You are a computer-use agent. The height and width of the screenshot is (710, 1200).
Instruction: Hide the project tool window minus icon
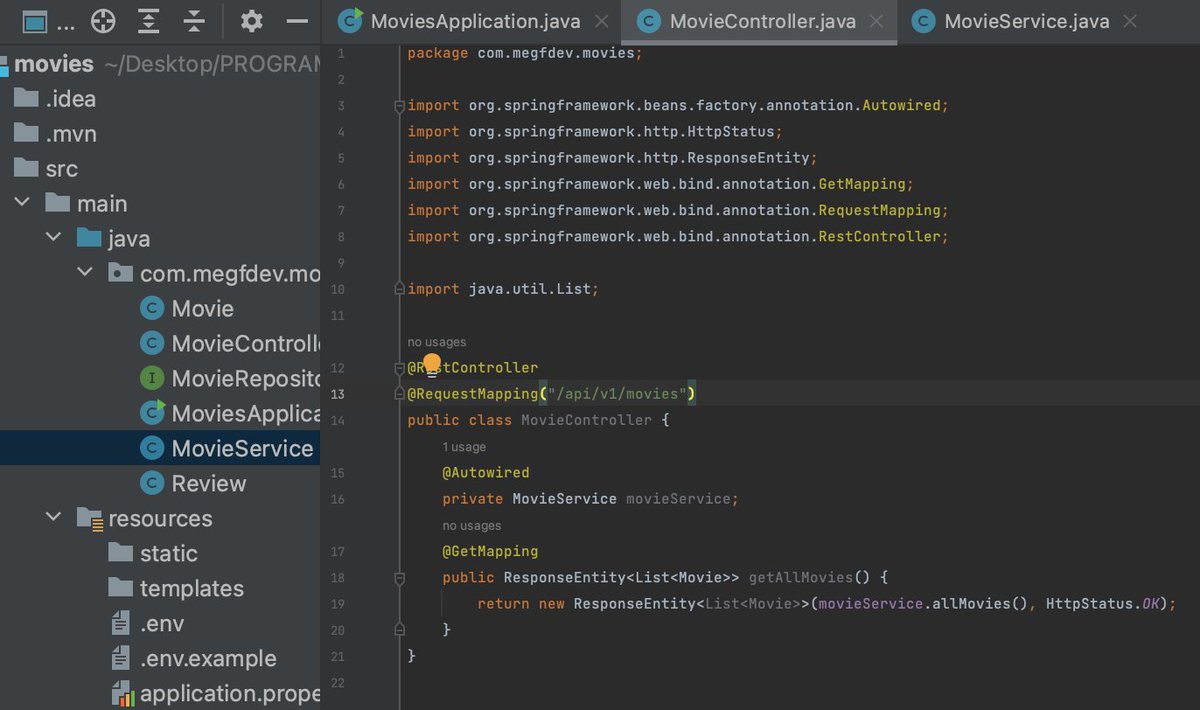coord(297,20)
